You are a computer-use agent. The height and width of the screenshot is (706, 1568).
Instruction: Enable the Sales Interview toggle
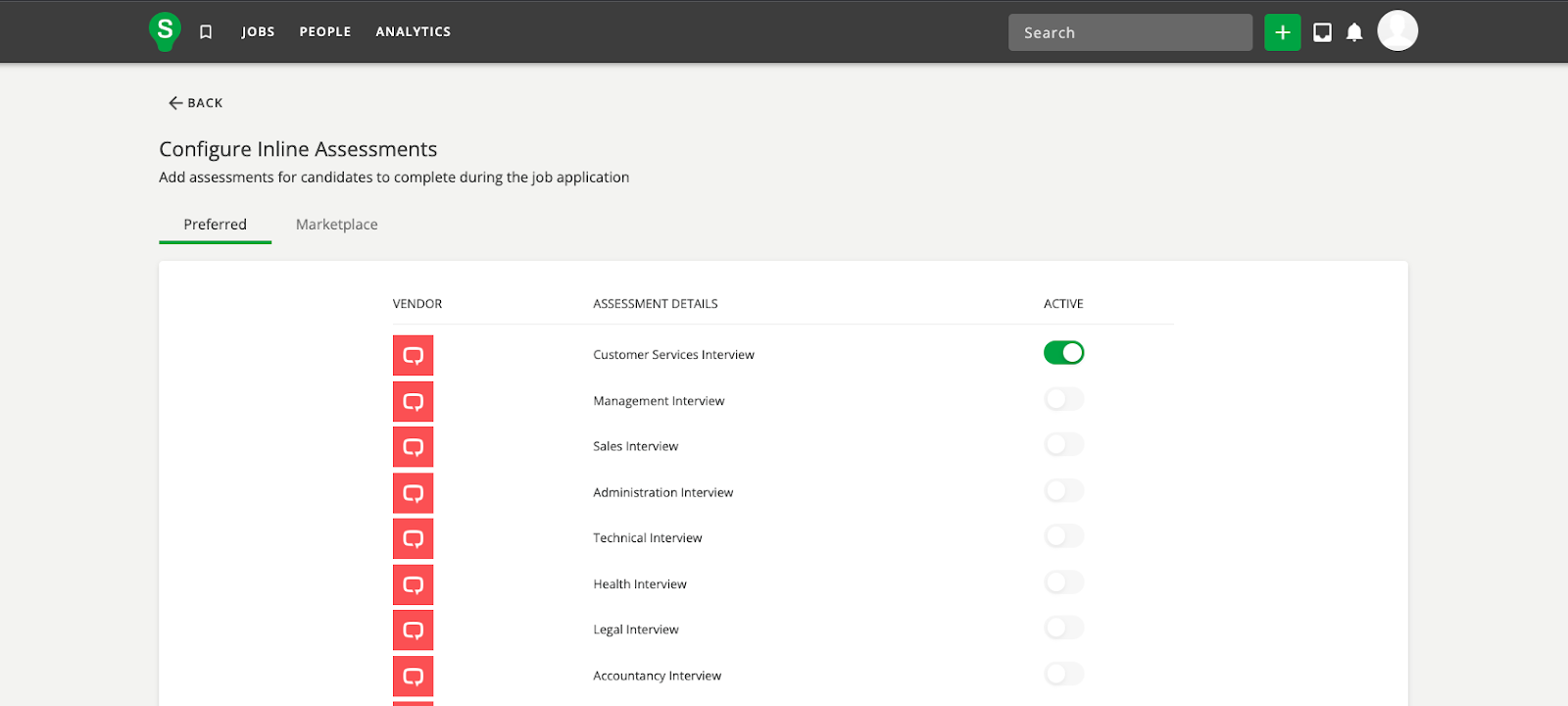1063,445
